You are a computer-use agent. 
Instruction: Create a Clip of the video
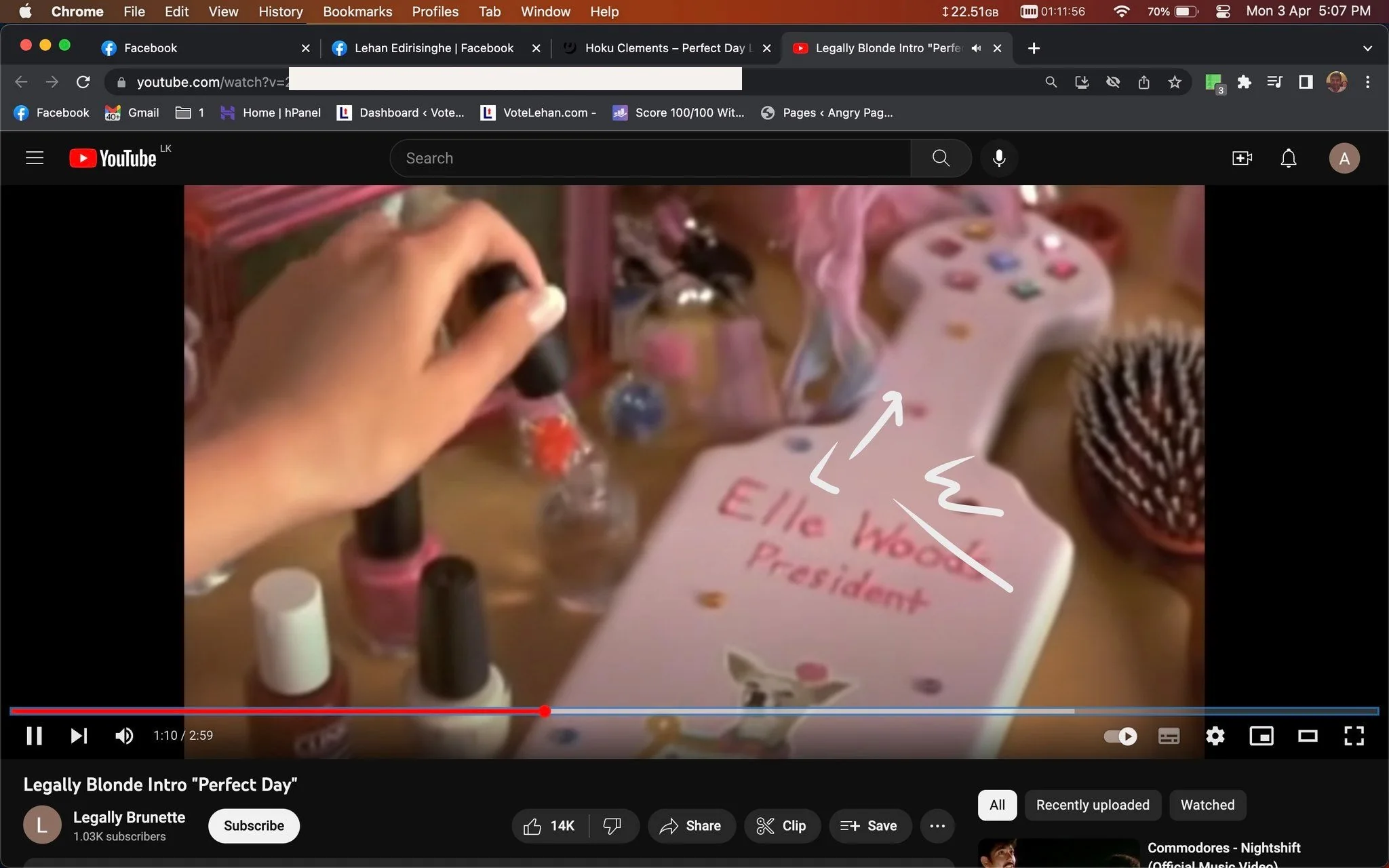781,825
